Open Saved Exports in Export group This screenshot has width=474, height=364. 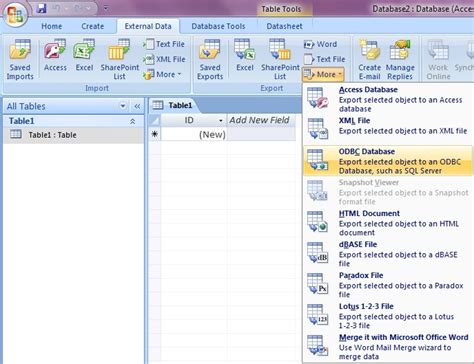pyautogui.click(x=210, y=59)
